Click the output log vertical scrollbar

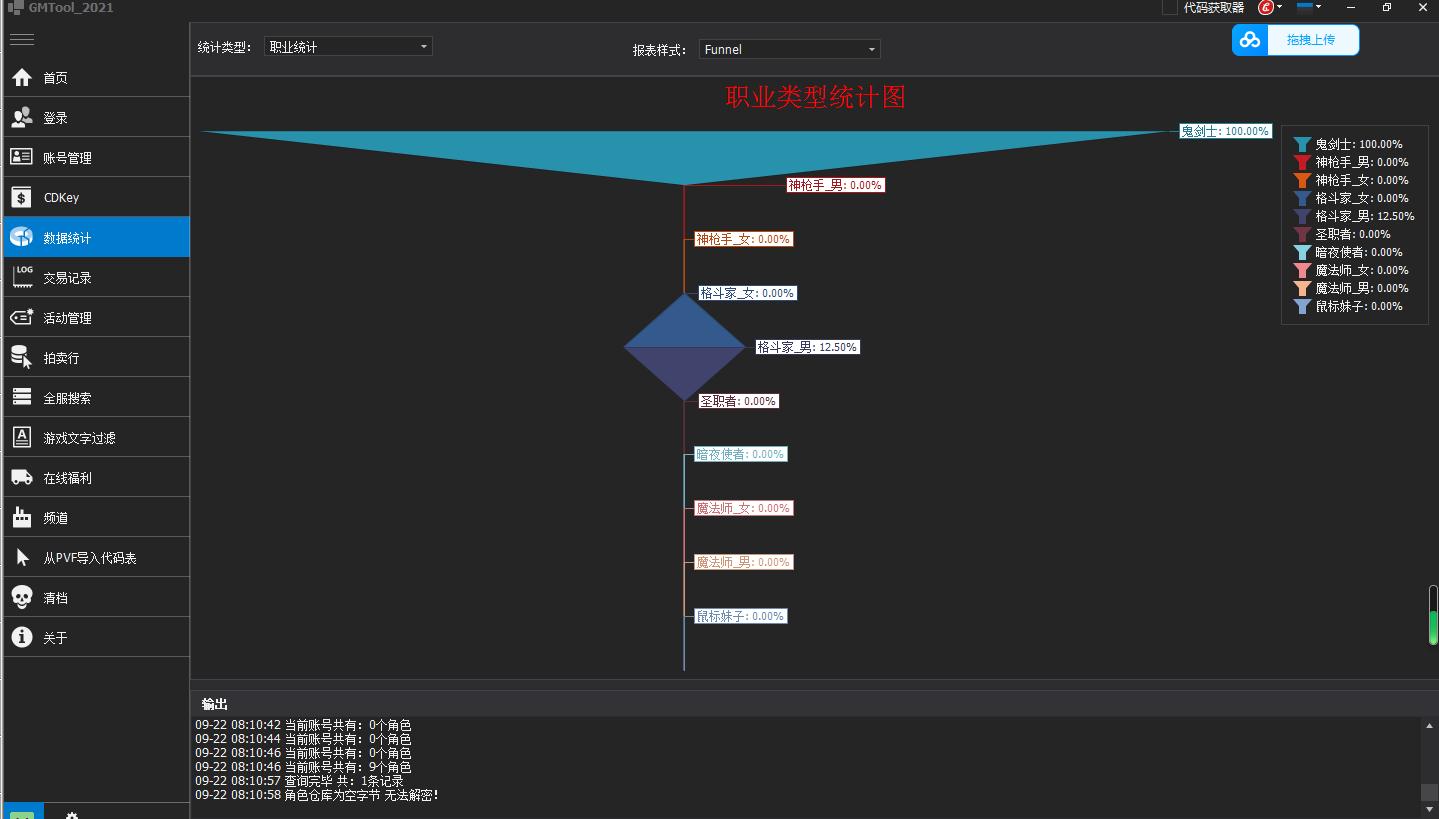[x=1429, y=760]
